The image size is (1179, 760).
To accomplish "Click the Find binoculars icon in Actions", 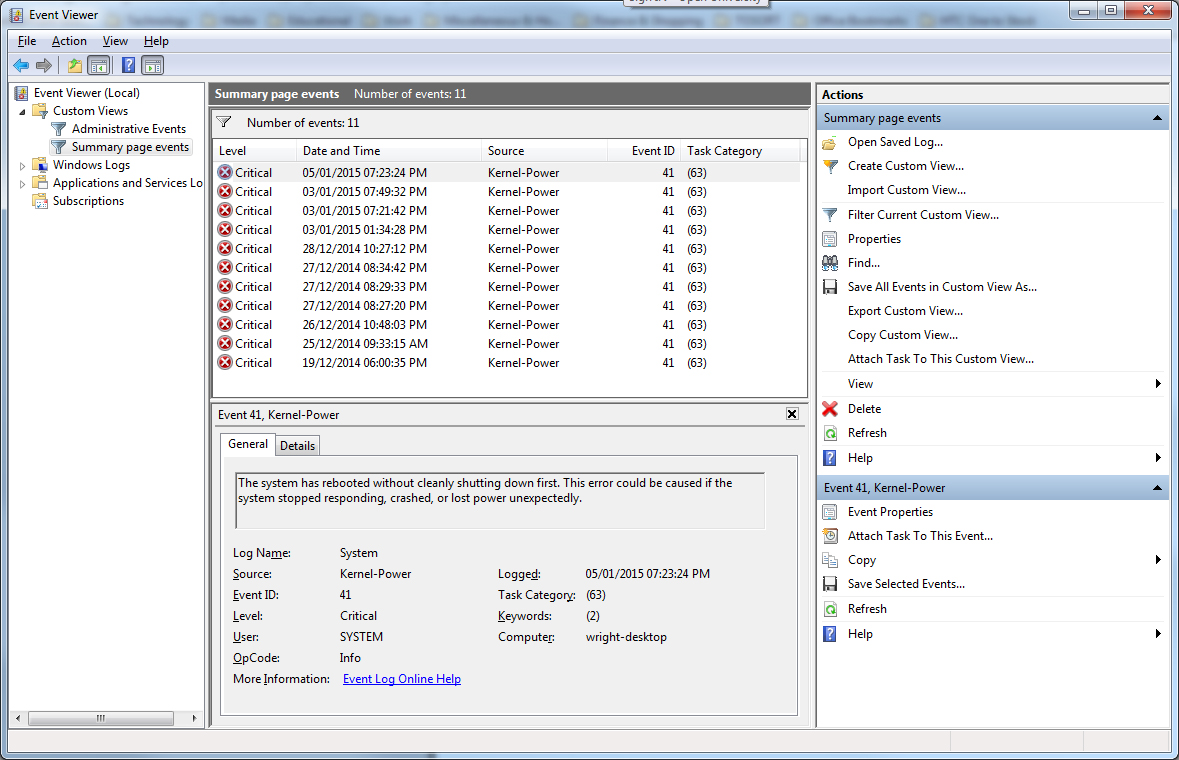I will pos(829,263).
